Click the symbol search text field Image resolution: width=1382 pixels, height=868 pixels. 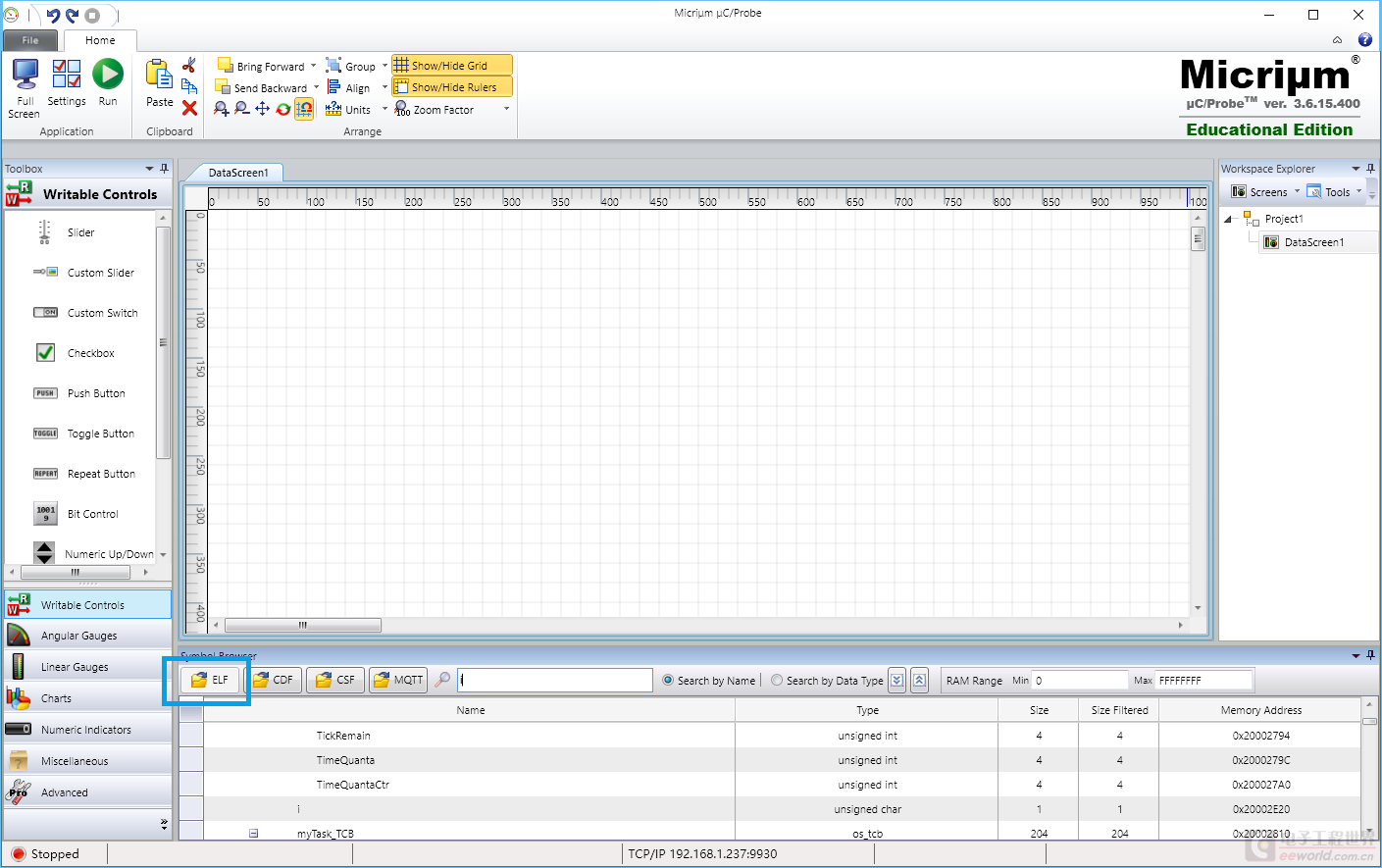[x=555, y=680]
